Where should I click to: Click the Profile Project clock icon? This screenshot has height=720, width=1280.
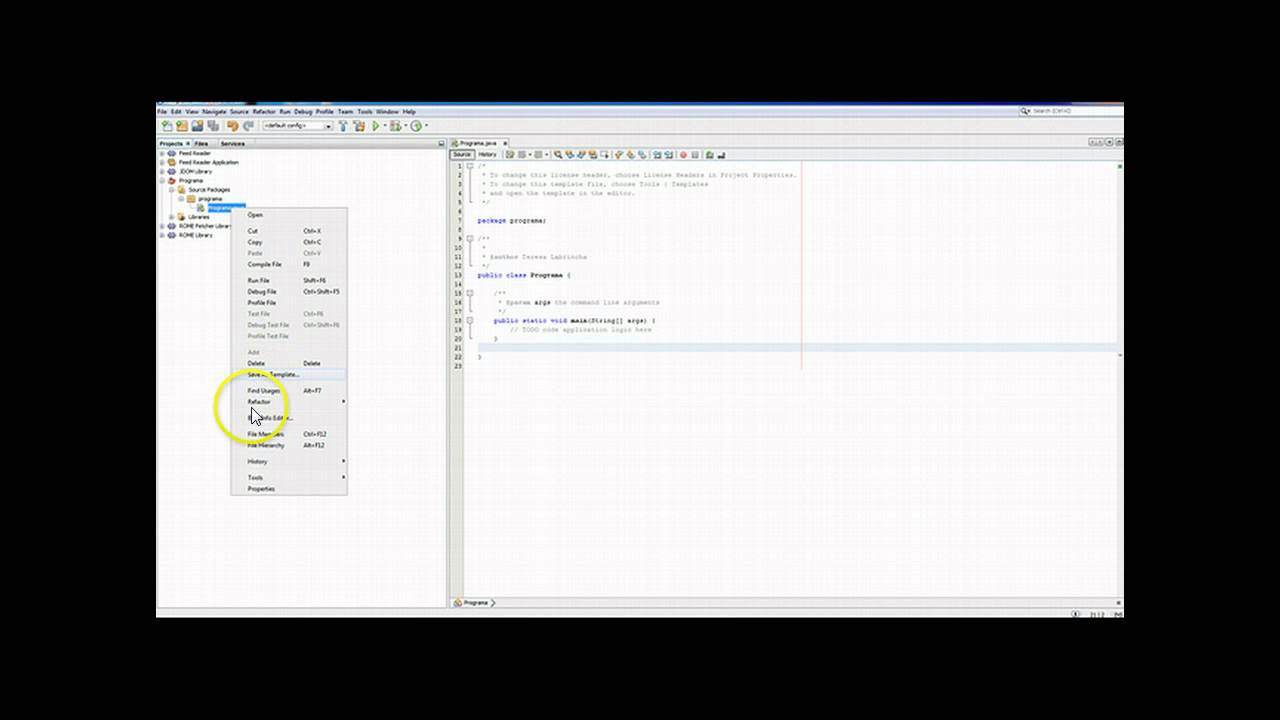pos(416,126)
